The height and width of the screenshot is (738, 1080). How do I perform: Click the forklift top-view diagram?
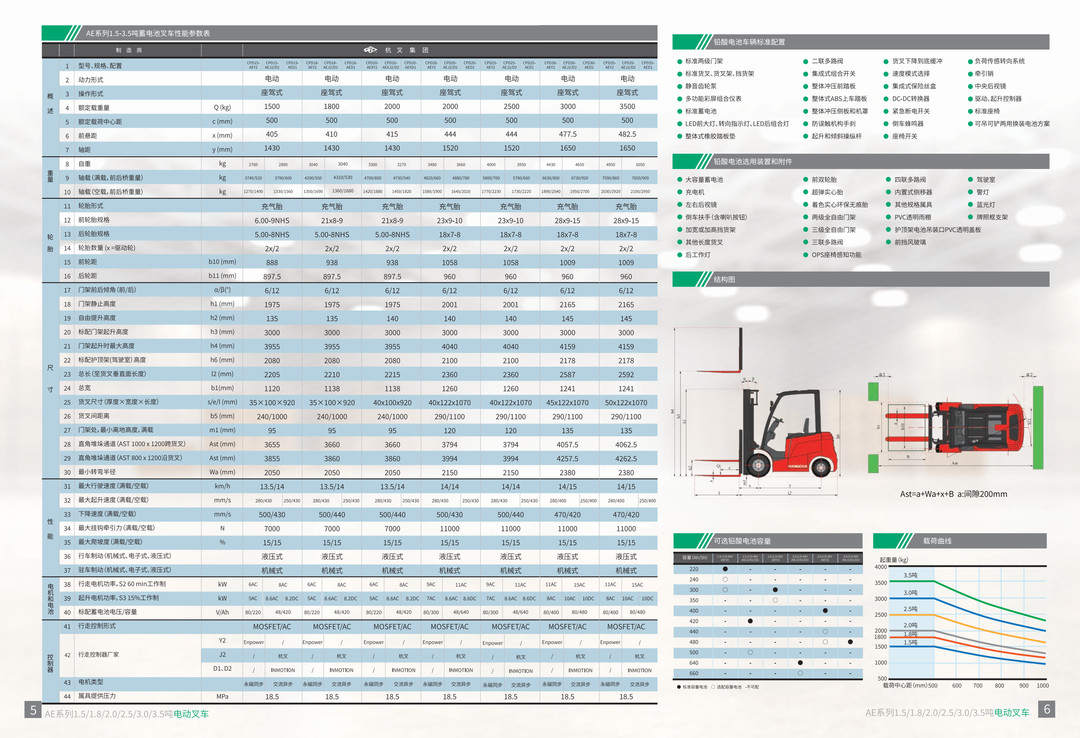pyautogui.click(x=957, y=425)
